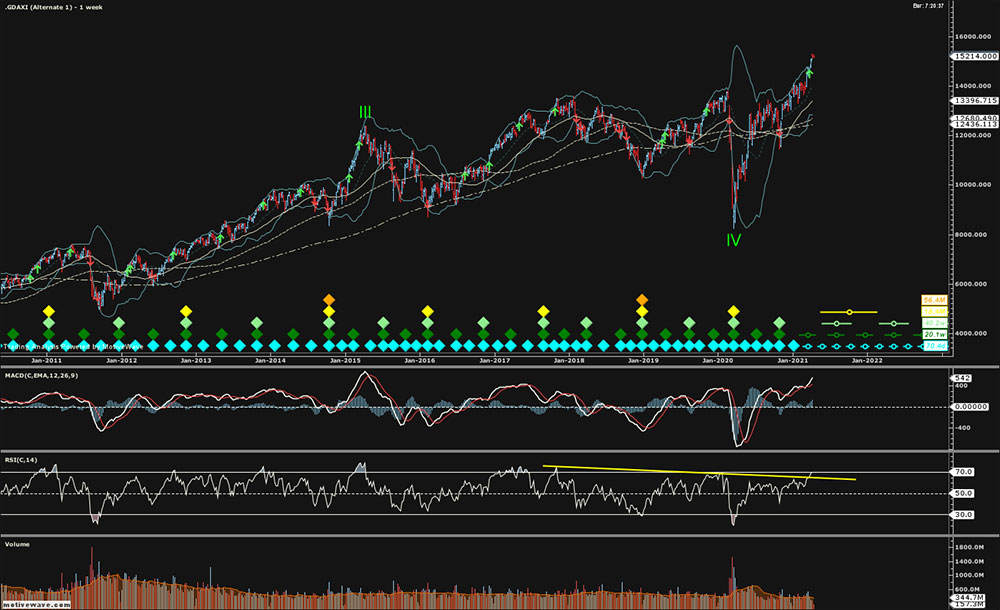The height and width of the screenshot is (610, 1000).
Task: Select the orange cycle diamond near Jan-2019
Action: tap(641, 299)
